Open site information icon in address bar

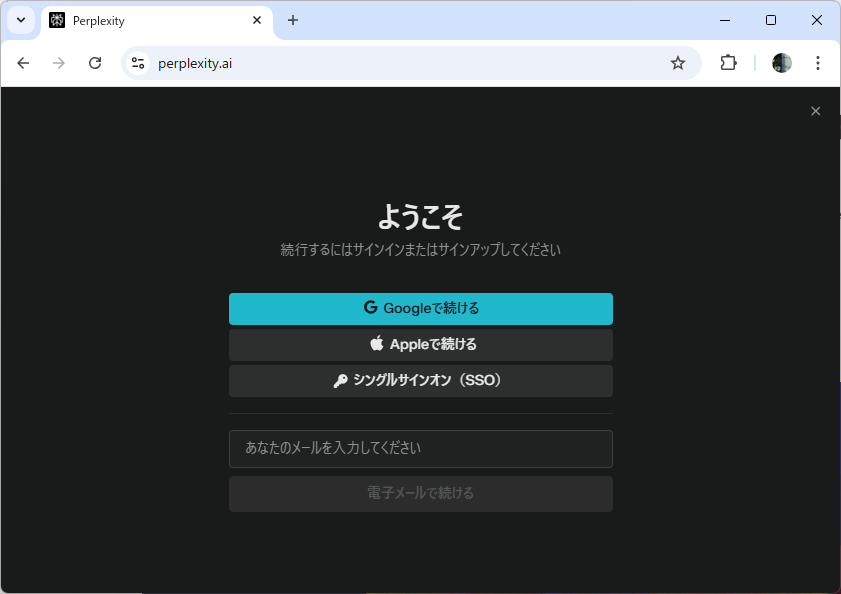click(138, 63)
